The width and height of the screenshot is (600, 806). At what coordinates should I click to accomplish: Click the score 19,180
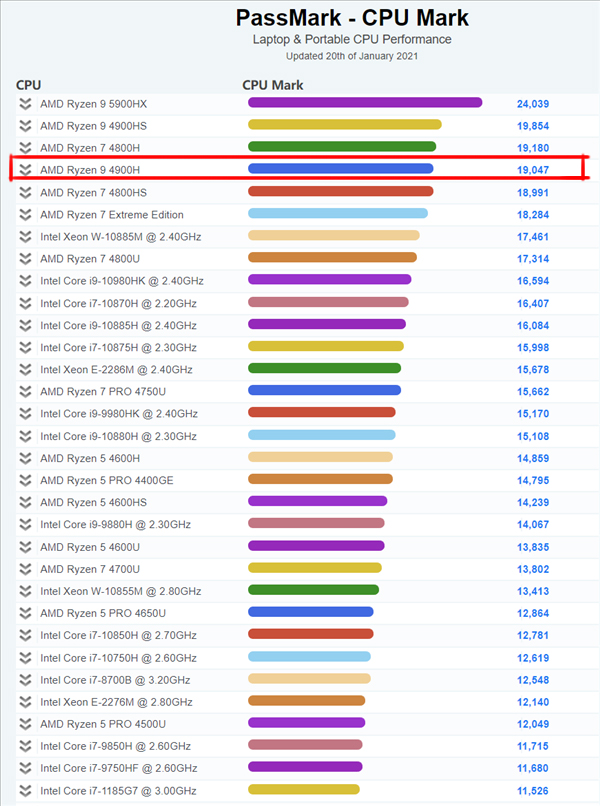tap(533, 148)
